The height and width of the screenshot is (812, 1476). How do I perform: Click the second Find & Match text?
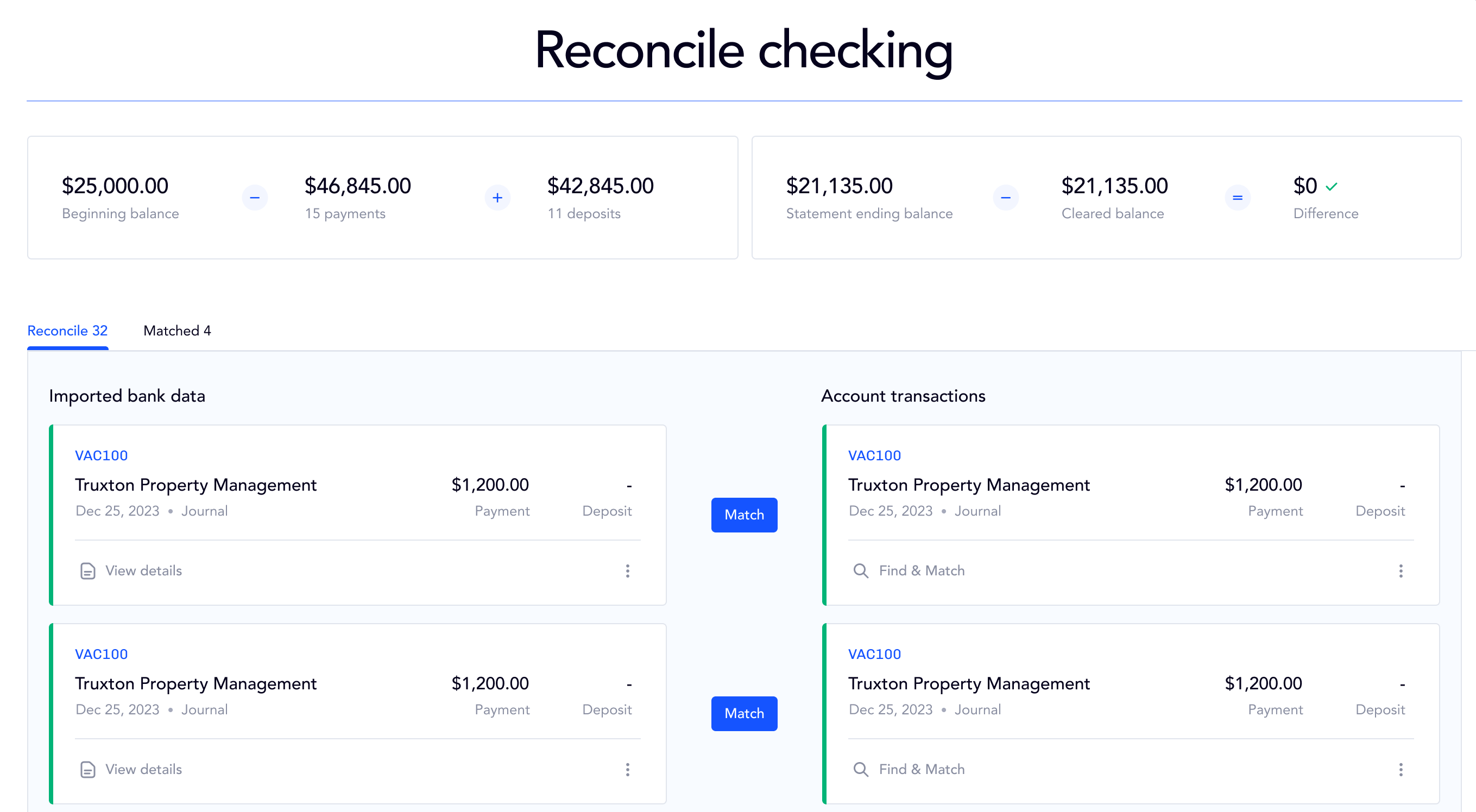coord(922,770)
